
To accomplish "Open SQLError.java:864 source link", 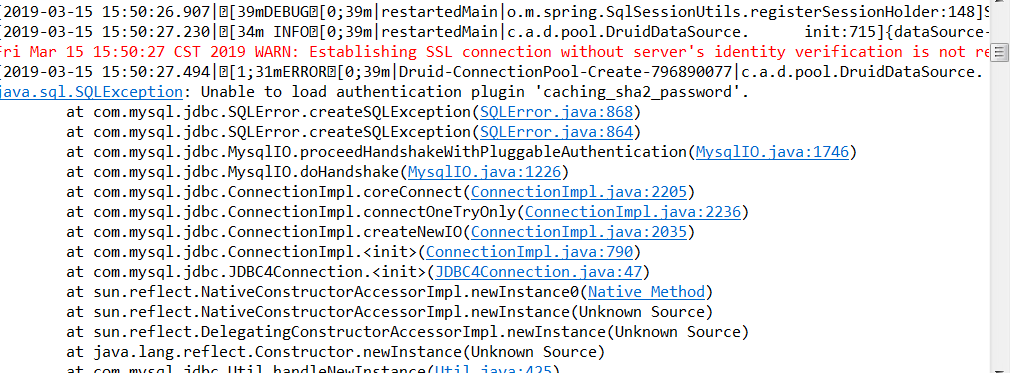I will click(557, 132).
